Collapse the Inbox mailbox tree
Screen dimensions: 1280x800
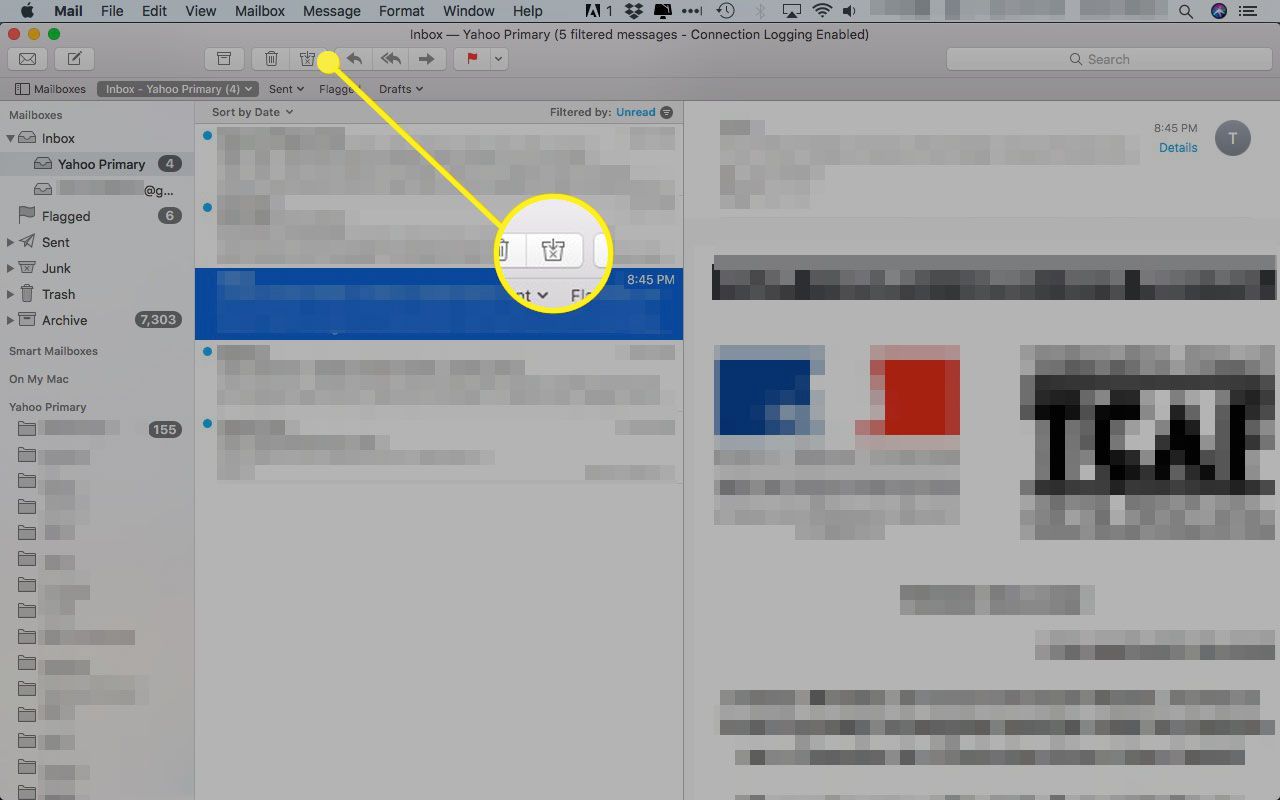[x=11, y=138]
